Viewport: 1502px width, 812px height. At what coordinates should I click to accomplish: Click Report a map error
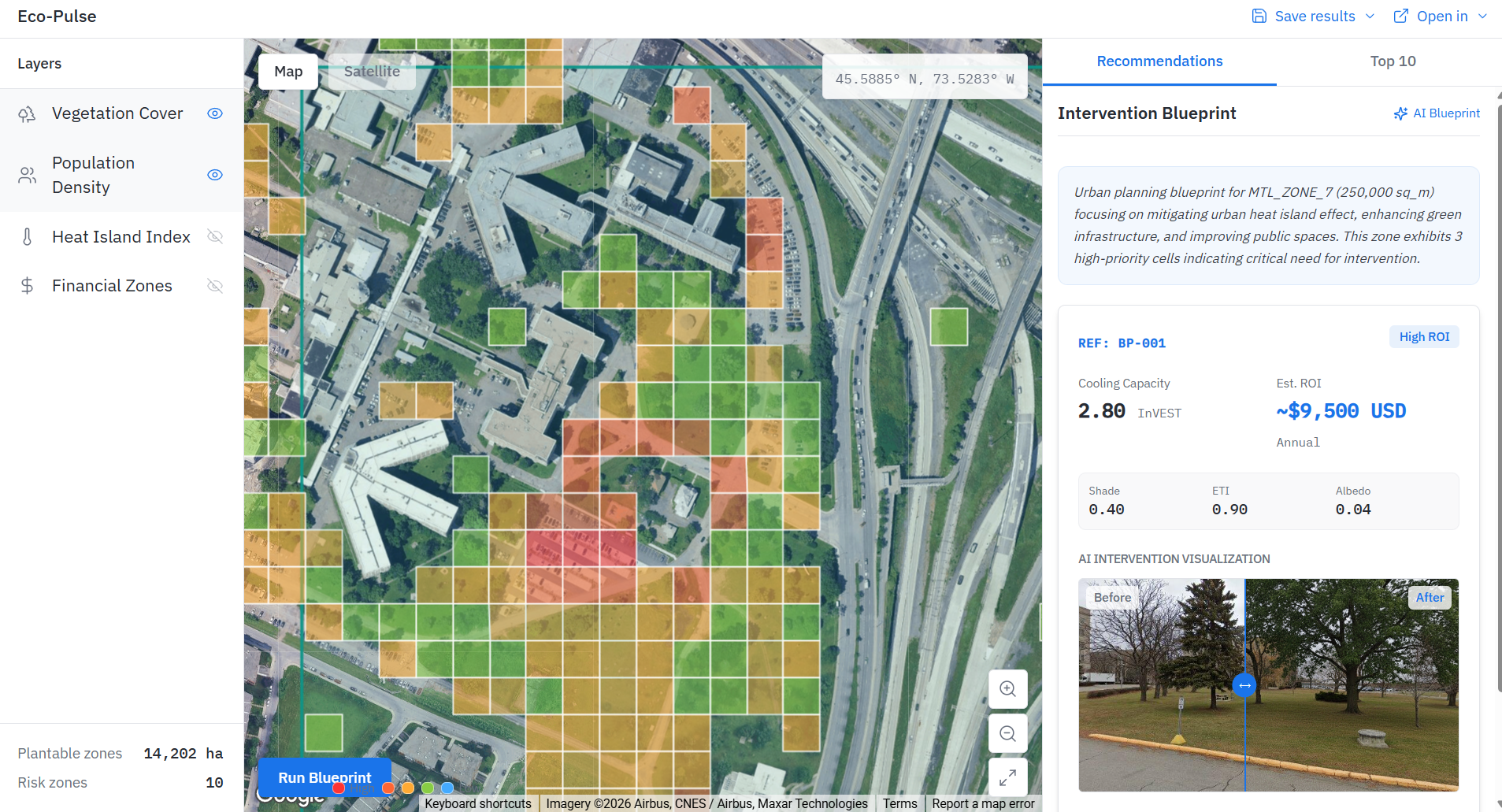click(983, 803)
